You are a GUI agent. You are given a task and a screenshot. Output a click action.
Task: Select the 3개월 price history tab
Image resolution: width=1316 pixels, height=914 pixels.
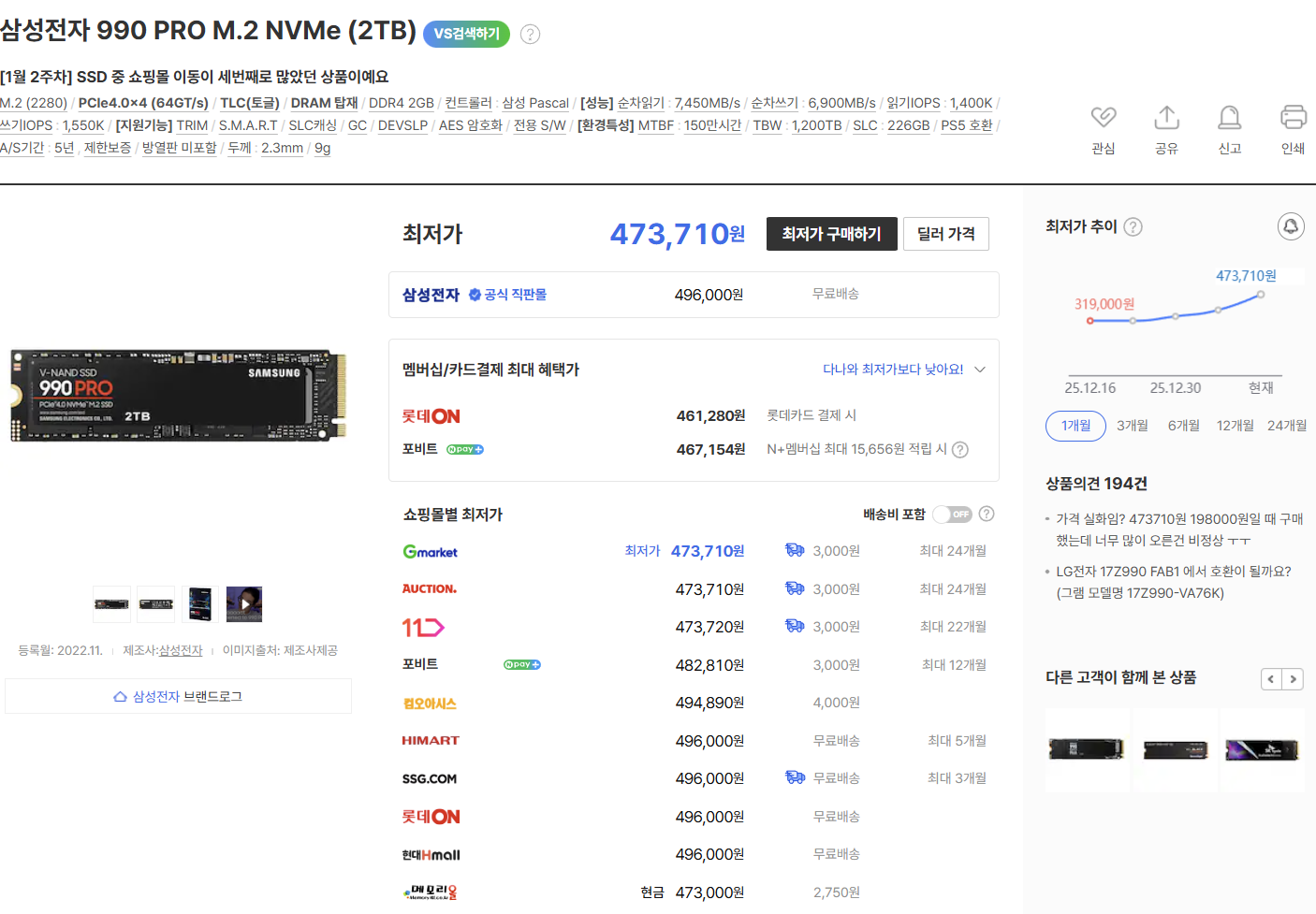[1132, 426]
